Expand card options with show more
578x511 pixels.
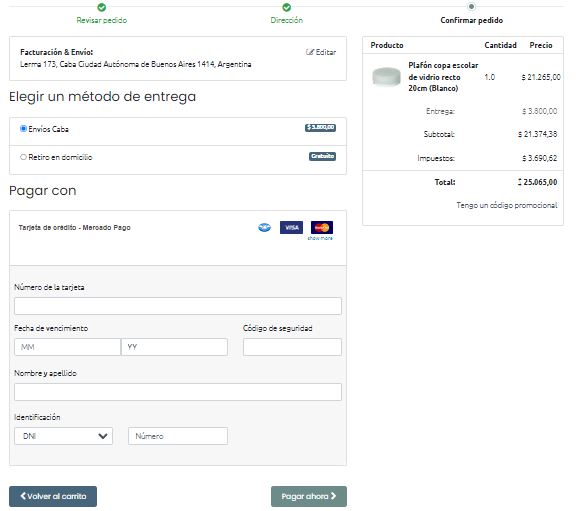[x=320, y=239]
